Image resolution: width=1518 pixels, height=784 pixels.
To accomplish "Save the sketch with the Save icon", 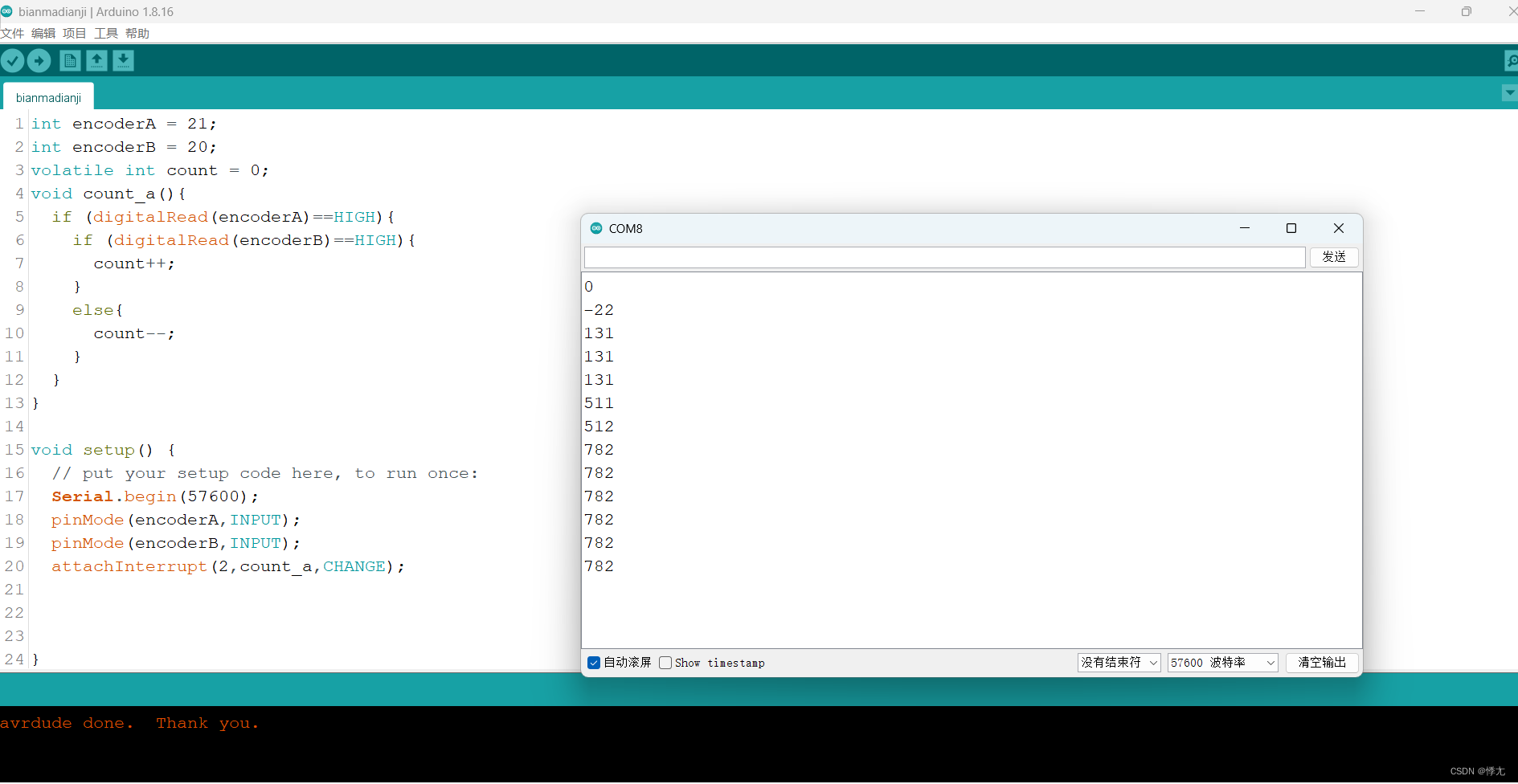I will (x=123, y=60).
